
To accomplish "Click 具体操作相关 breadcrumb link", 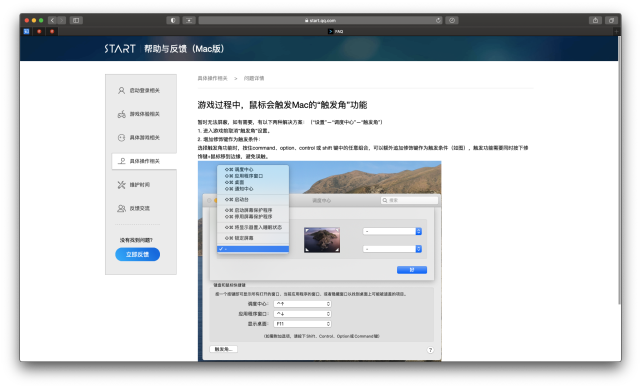I will (x=213, y=78).
